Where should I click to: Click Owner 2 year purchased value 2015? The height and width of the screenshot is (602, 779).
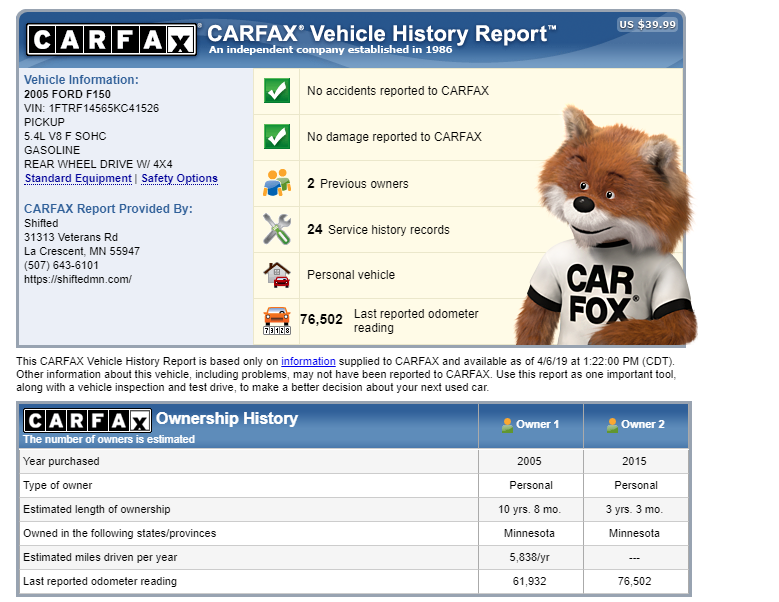click(634, 461)
